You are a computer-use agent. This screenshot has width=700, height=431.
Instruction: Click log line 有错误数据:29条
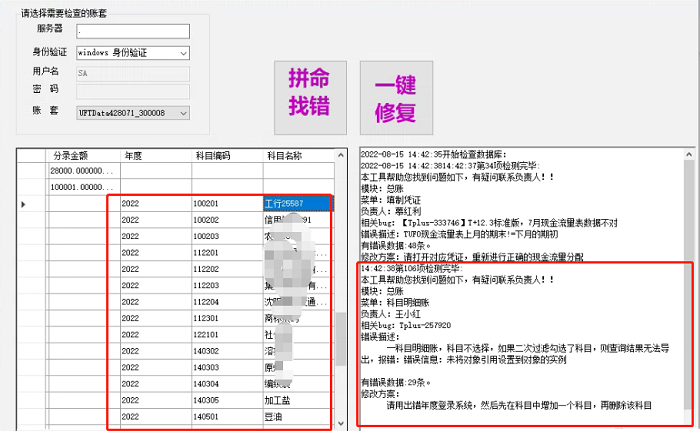(x=396, y=383)
